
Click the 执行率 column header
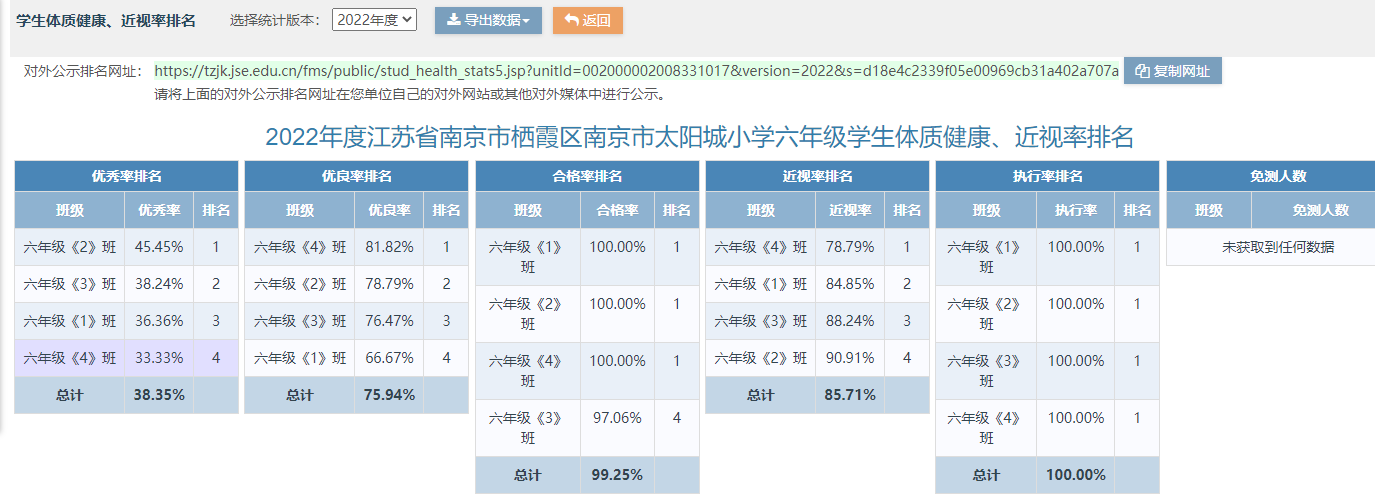[x=1075, y=210]
